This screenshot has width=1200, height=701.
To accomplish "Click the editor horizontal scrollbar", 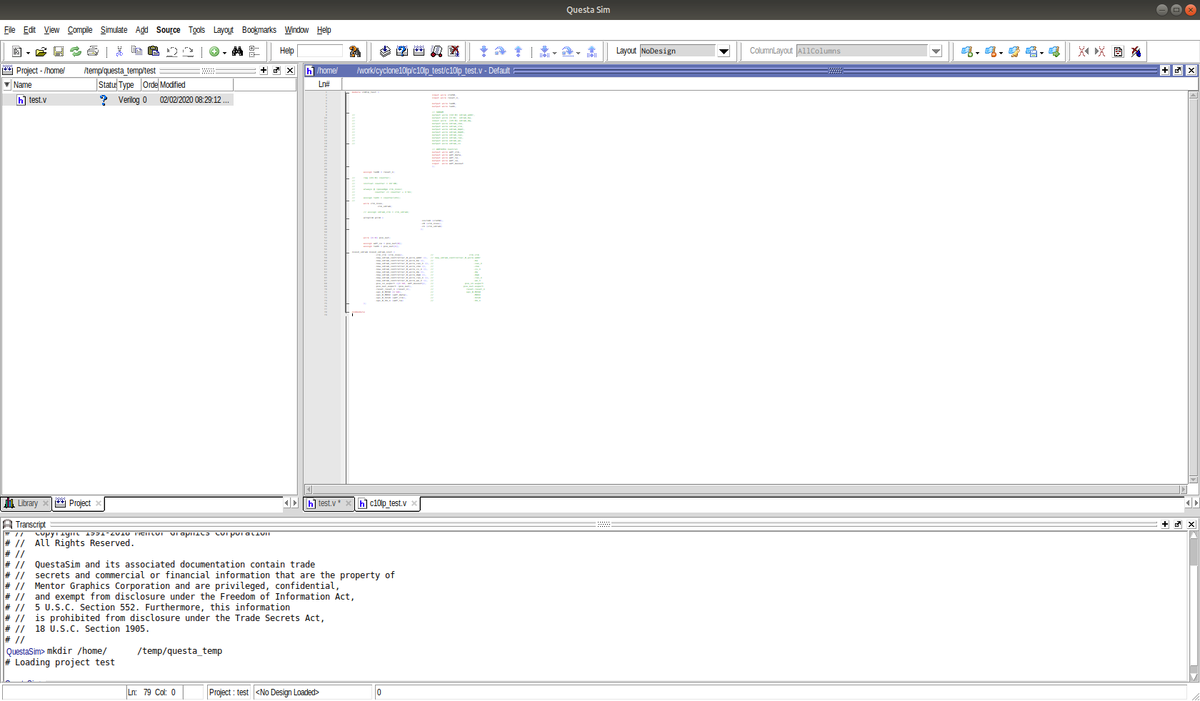I will 745,488.
